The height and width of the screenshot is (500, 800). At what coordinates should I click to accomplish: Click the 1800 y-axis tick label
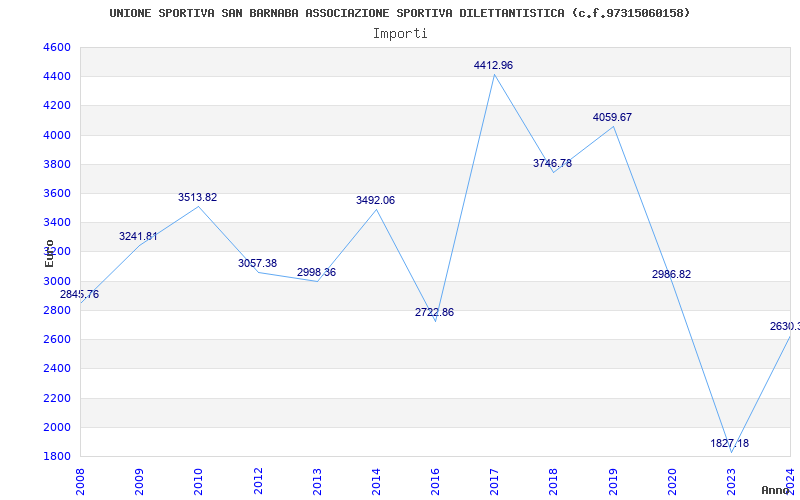57,456
